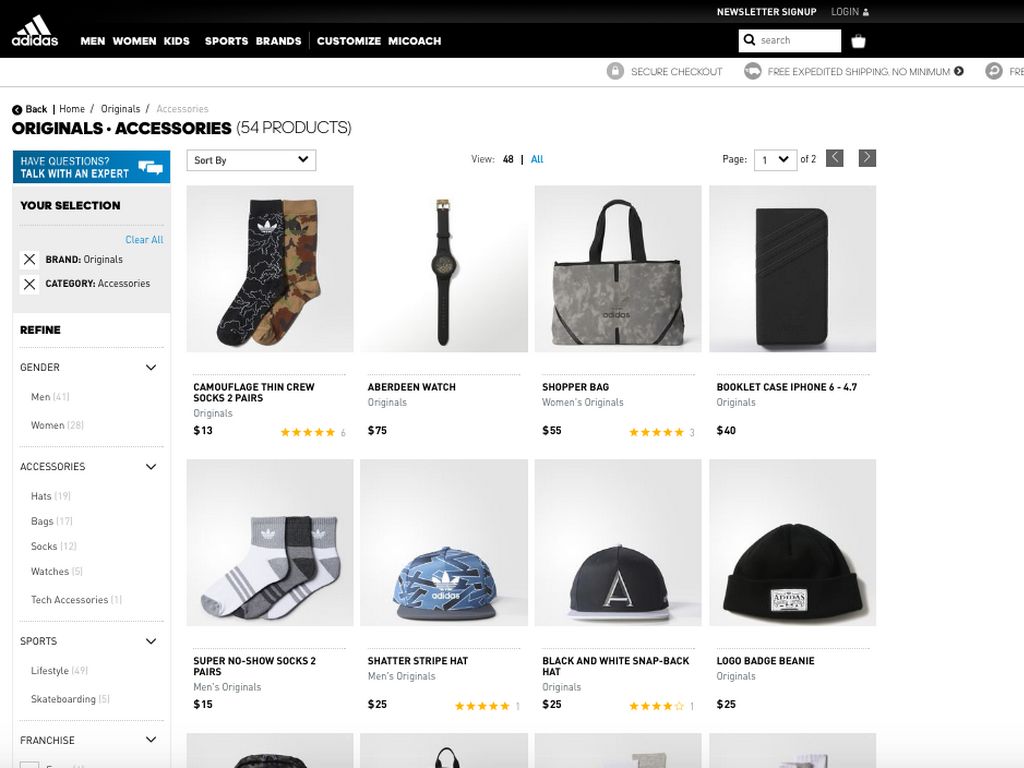Click the adidas logo
The image size is (1024, 768).
pos(35,31)
